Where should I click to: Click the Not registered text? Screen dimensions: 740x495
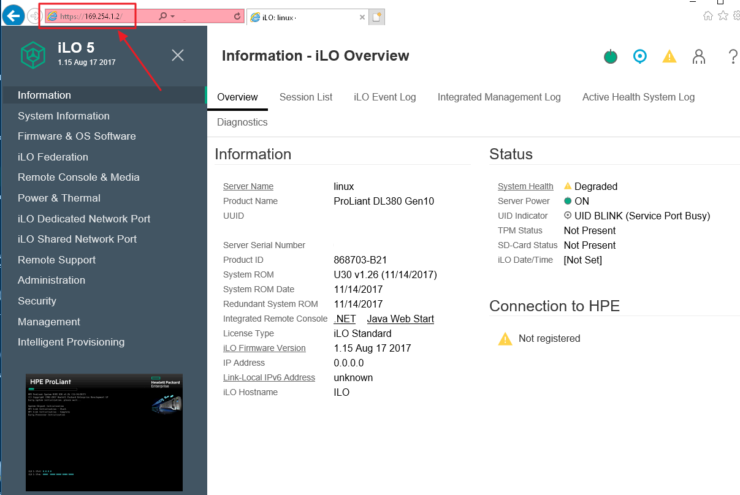[x=549, y=339]
